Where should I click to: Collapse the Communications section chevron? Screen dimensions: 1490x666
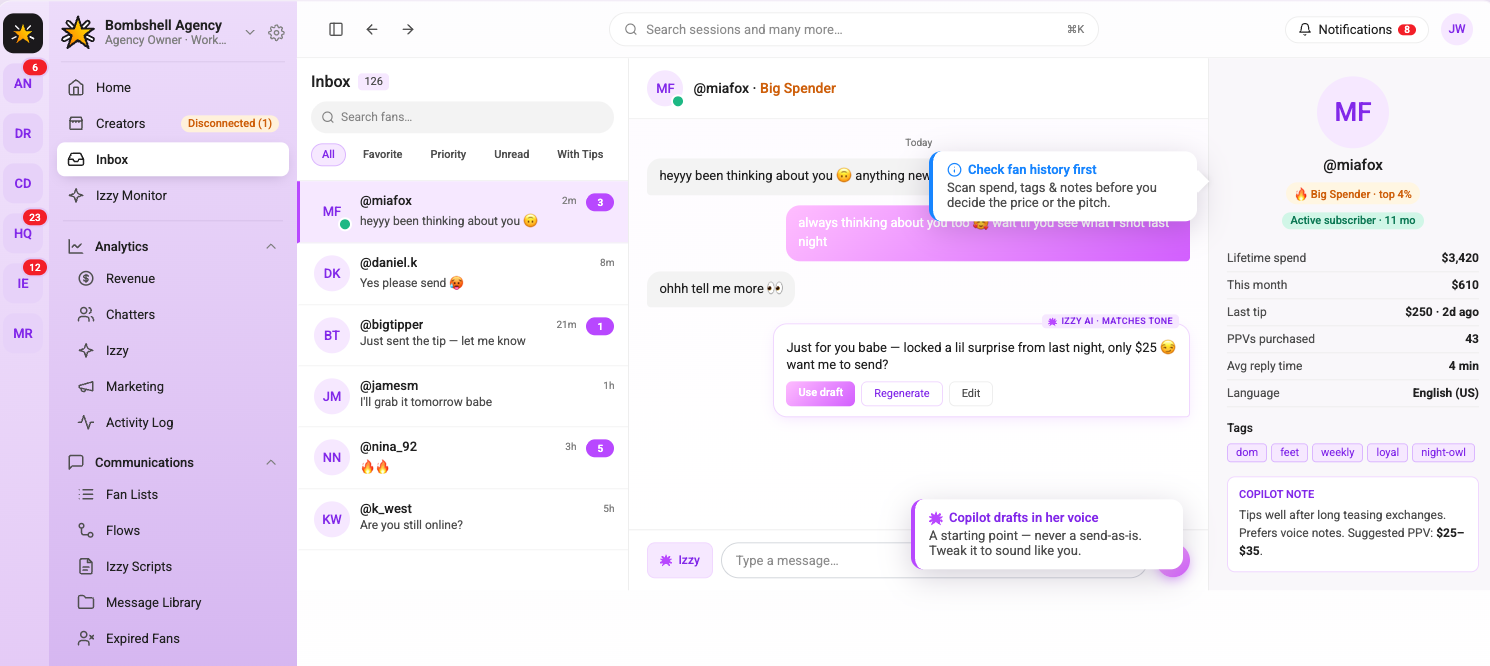[x=270, y=463]
